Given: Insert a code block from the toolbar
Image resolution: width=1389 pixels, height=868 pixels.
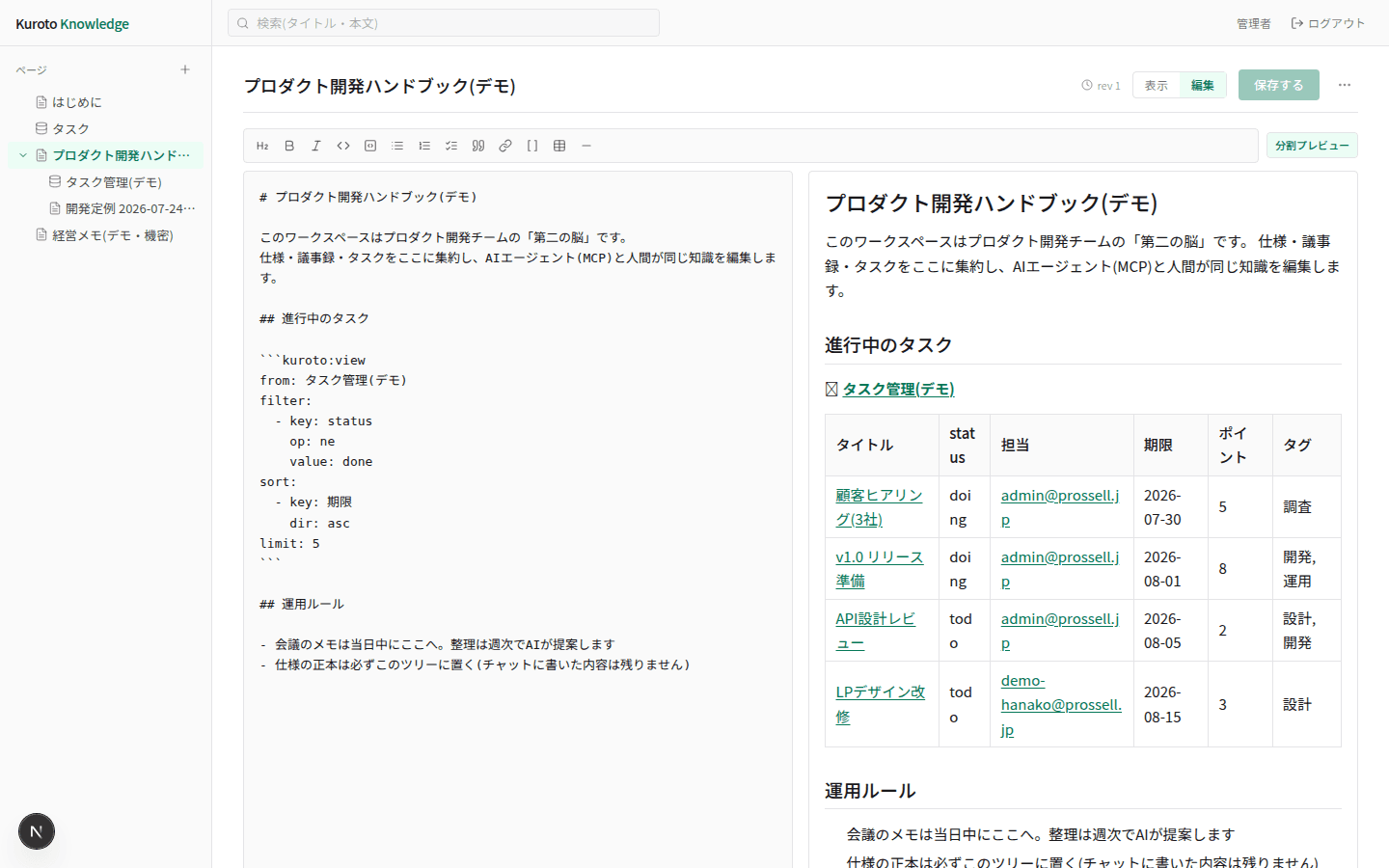Looking at the screenshot, I should coord(370,146).
